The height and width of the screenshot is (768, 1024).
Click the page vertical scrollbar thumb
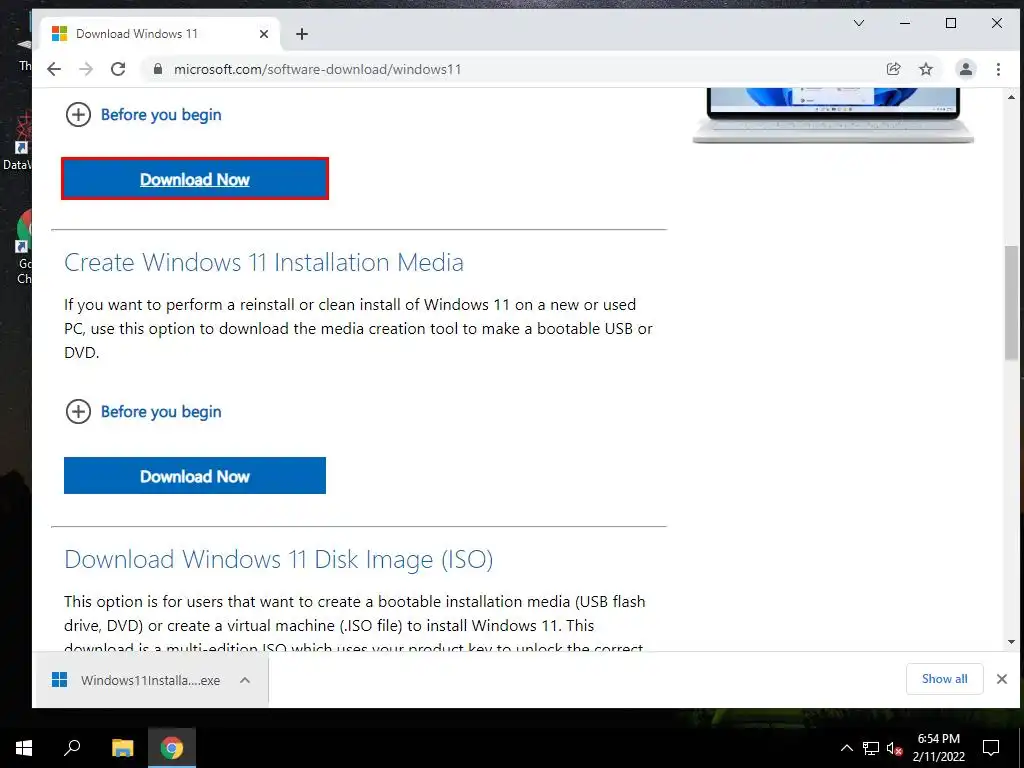point(1011,302)
